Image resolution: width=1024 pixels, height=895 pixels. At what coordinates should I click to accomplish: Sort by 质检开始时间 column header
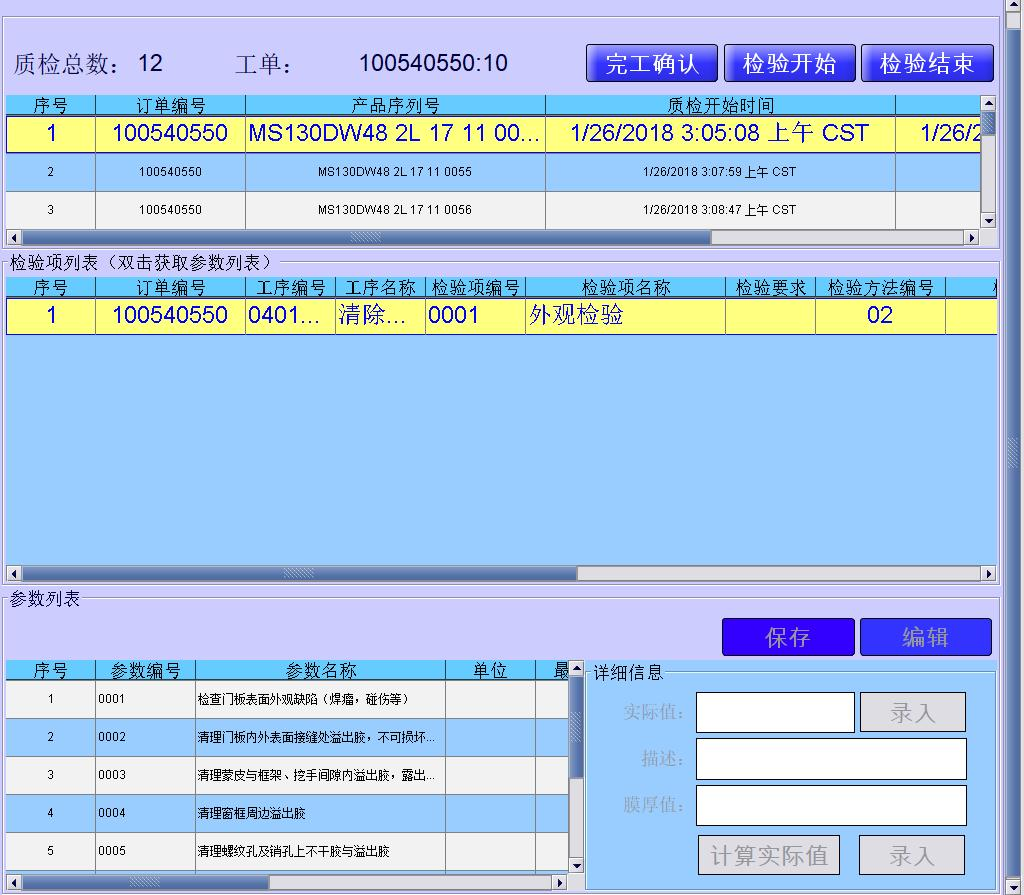pyautogui.click(x=720, y=105)
